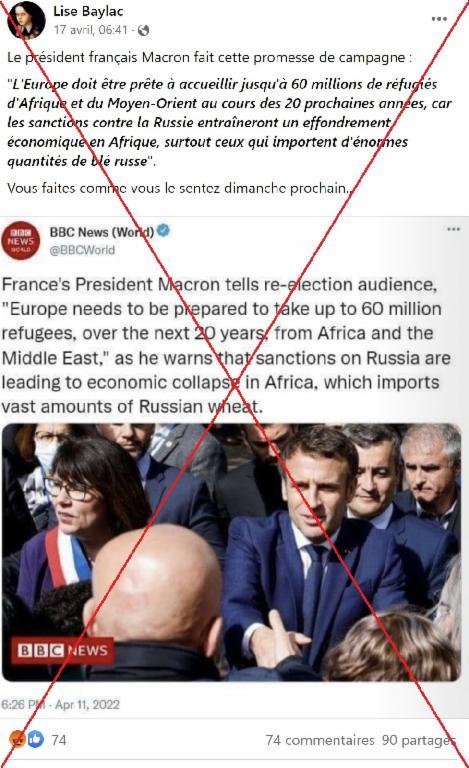This screenshot has width=469, height=768.
Task: Click the English tweet text about 60 million refugees
Action: (x=226, y=345)
